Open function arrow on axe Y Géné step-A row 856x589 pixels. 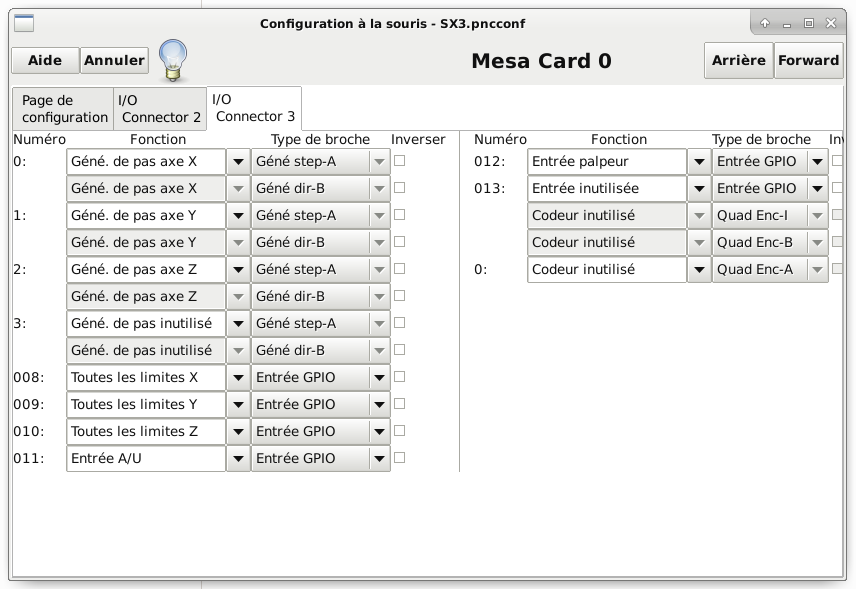coord(238,216)
